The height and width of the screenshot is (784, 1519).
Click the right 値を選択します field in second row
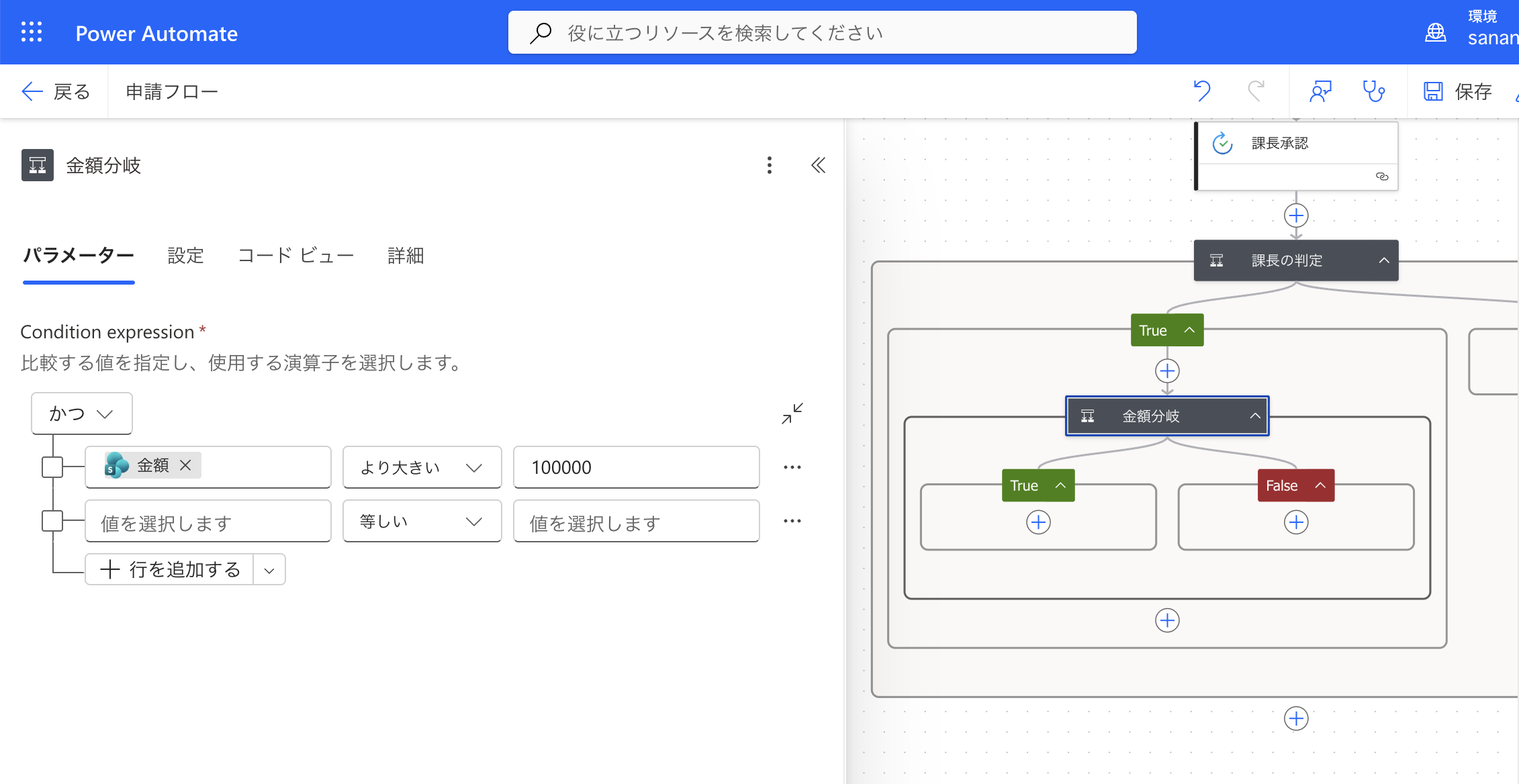coord(637,521)
